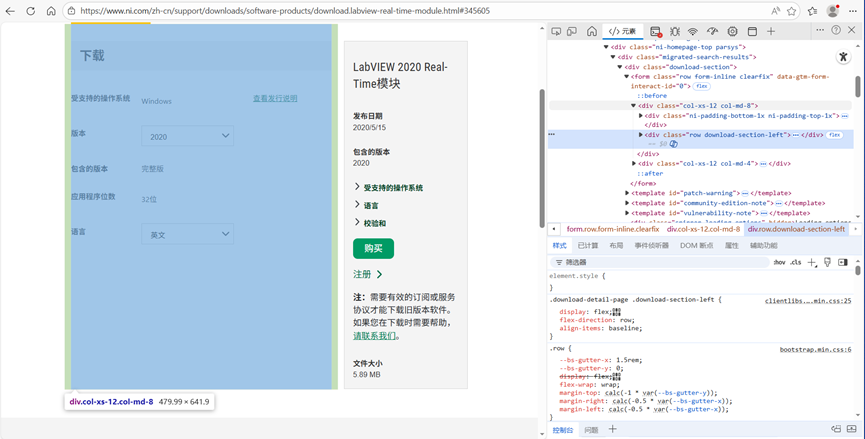Click the dock quick view icon in drawer
This screenshot has height=439, width=865.
[836, 429]
